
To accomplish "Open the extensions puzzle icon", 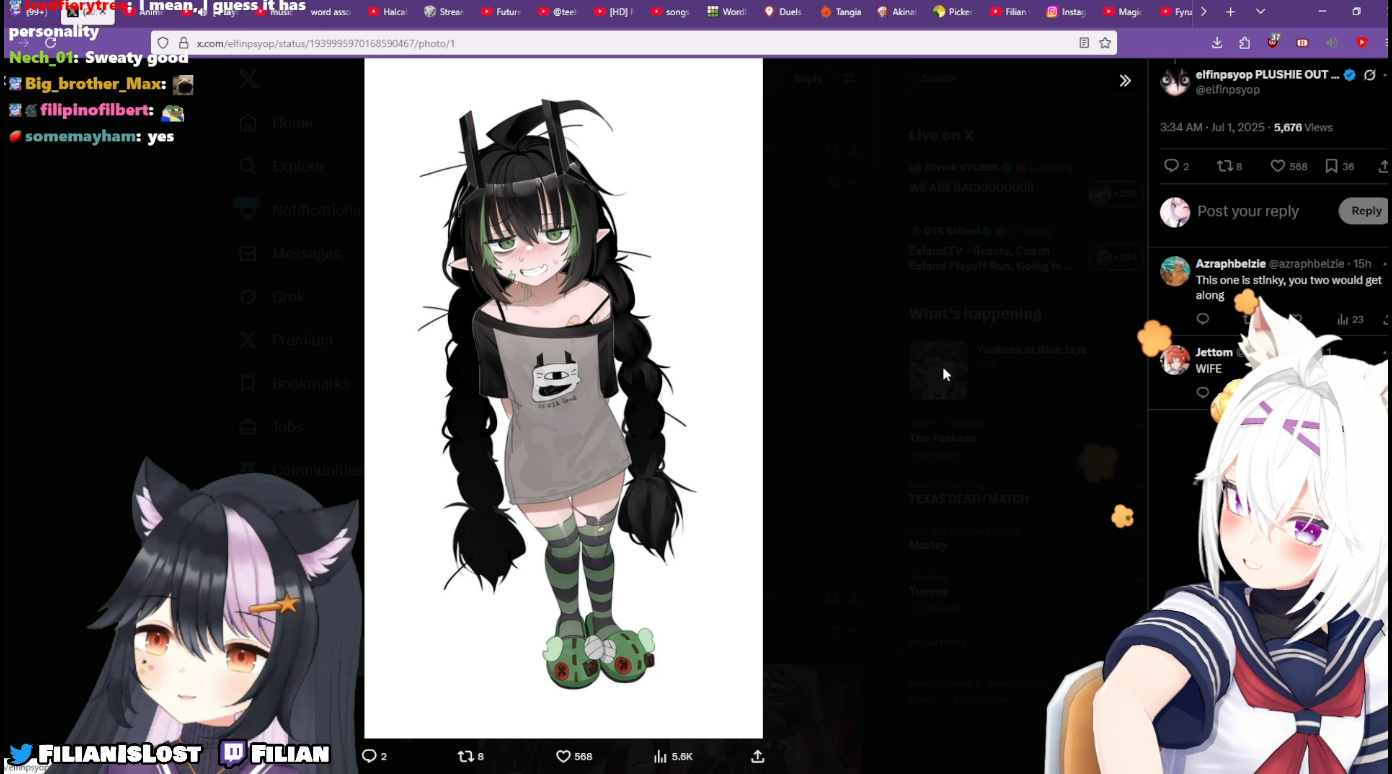I will pyautogui.click(x=1245, y=43).
